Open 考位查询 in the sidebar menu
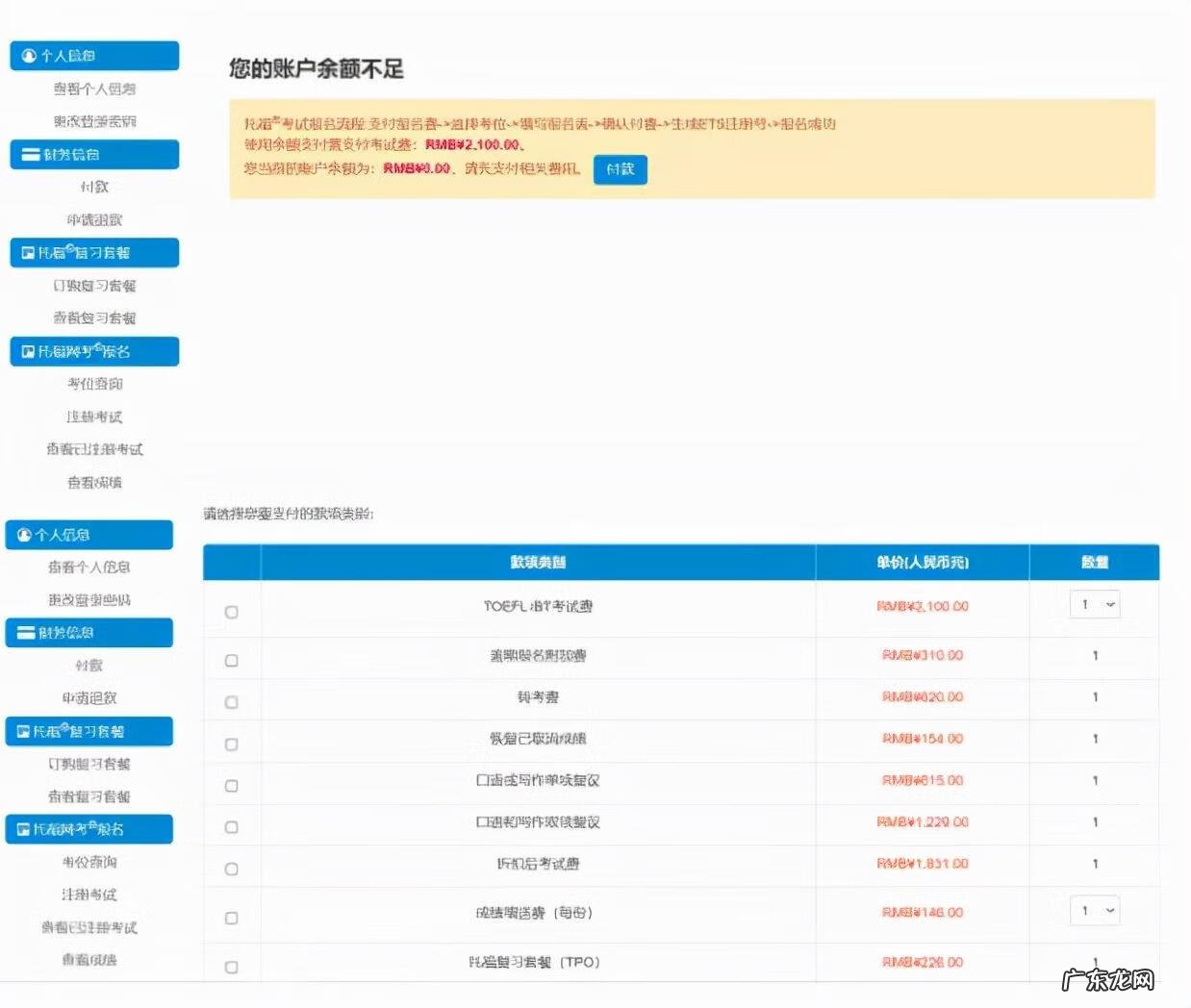 [93, 383]
